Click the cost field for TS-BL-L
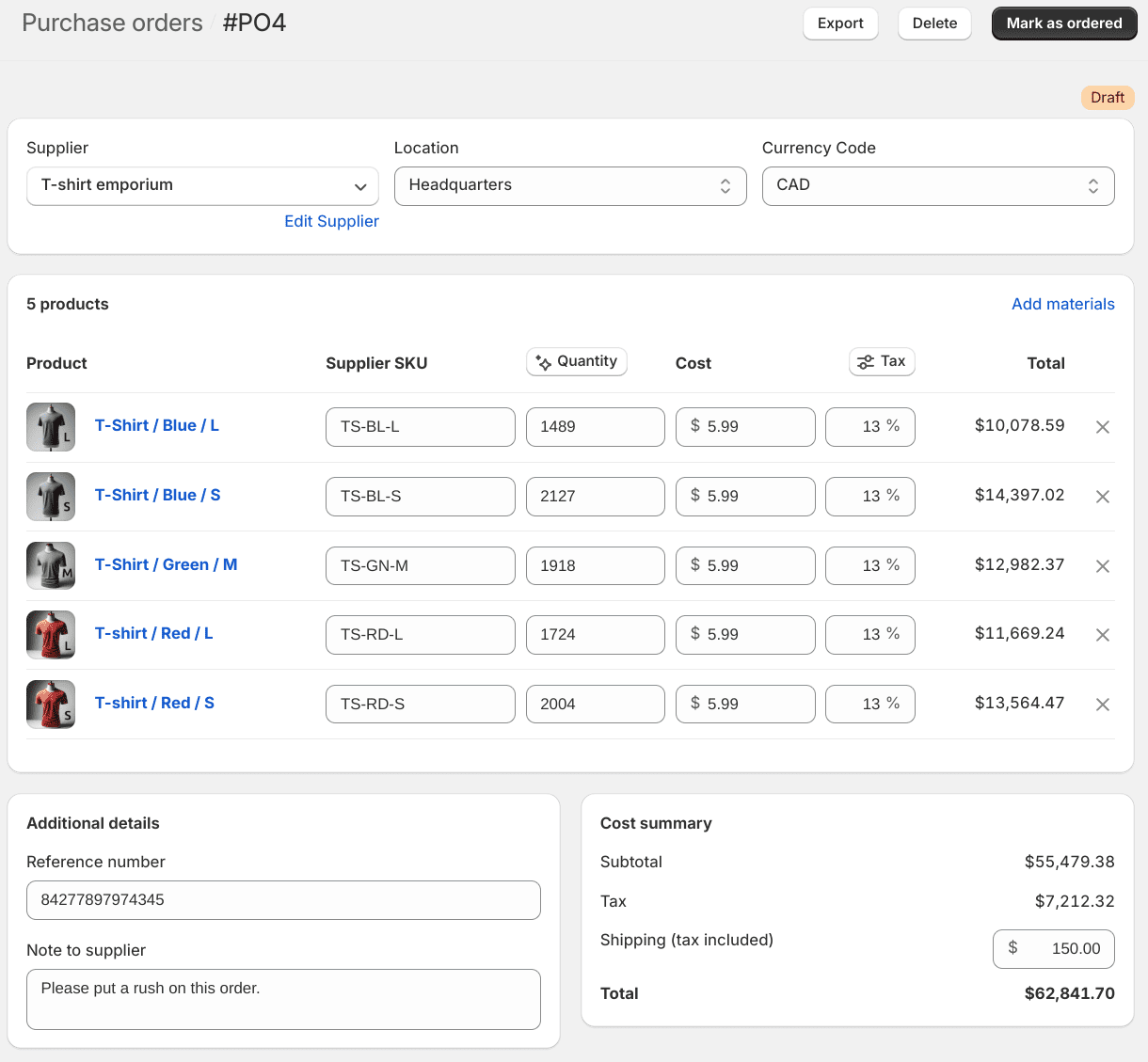The width and height of the screenshot is (1148, 1062). [745, 427]
